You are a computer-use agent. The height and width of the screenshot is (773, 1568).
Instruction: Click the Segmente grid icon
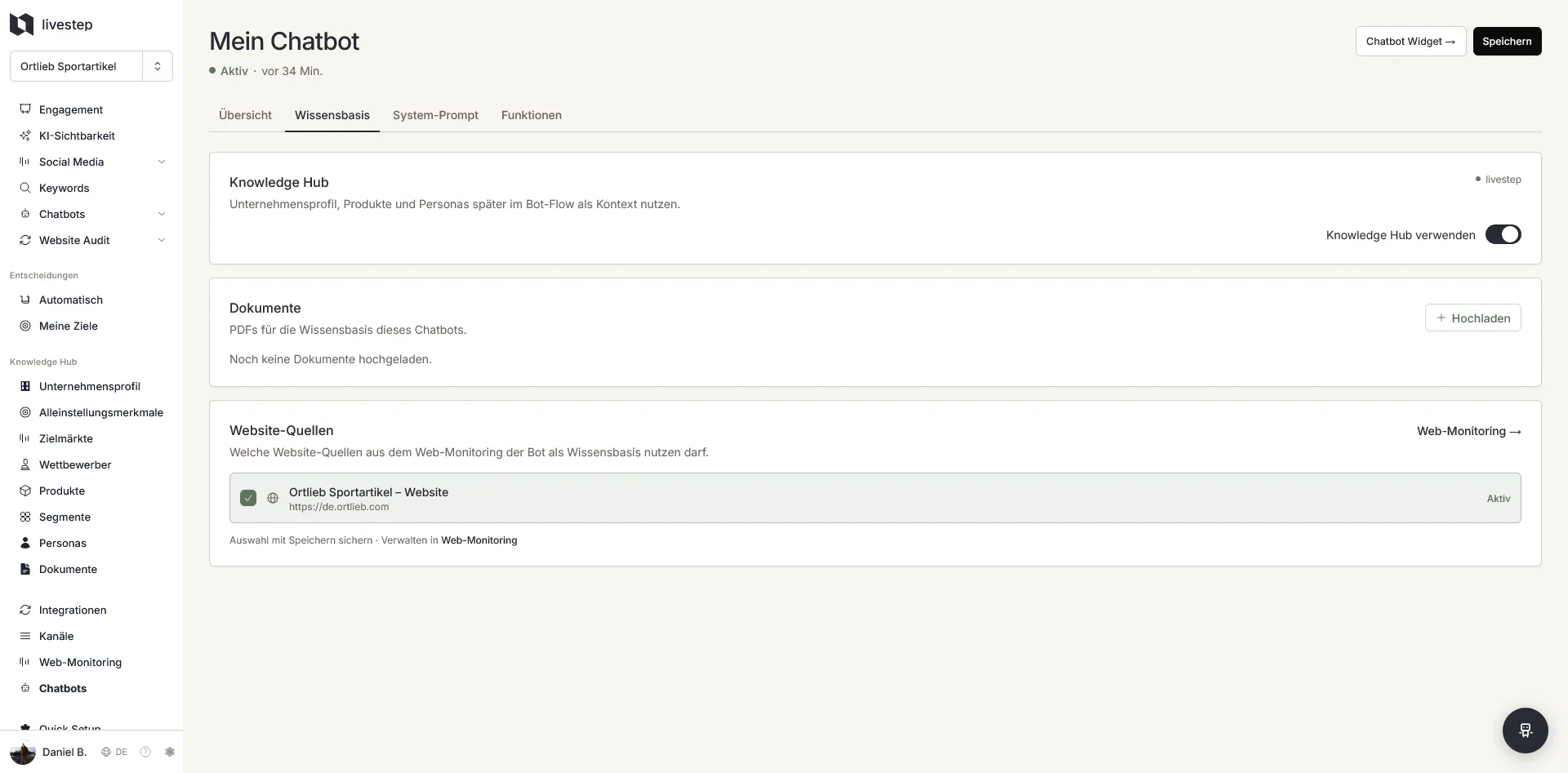pyautogui.click(x=25, y=517)
